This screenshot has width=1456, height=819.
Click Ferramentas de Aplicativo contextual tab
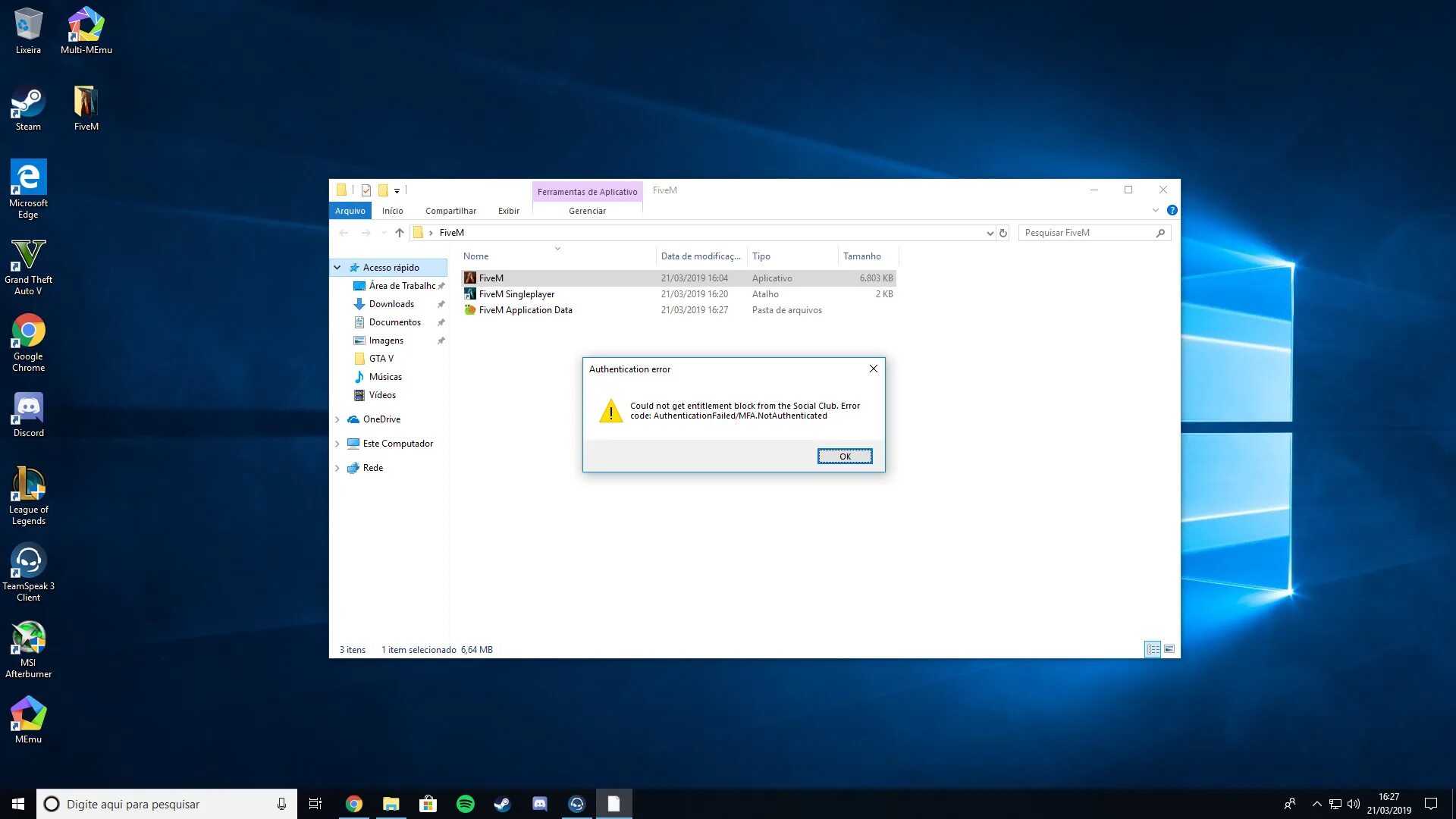588,192
